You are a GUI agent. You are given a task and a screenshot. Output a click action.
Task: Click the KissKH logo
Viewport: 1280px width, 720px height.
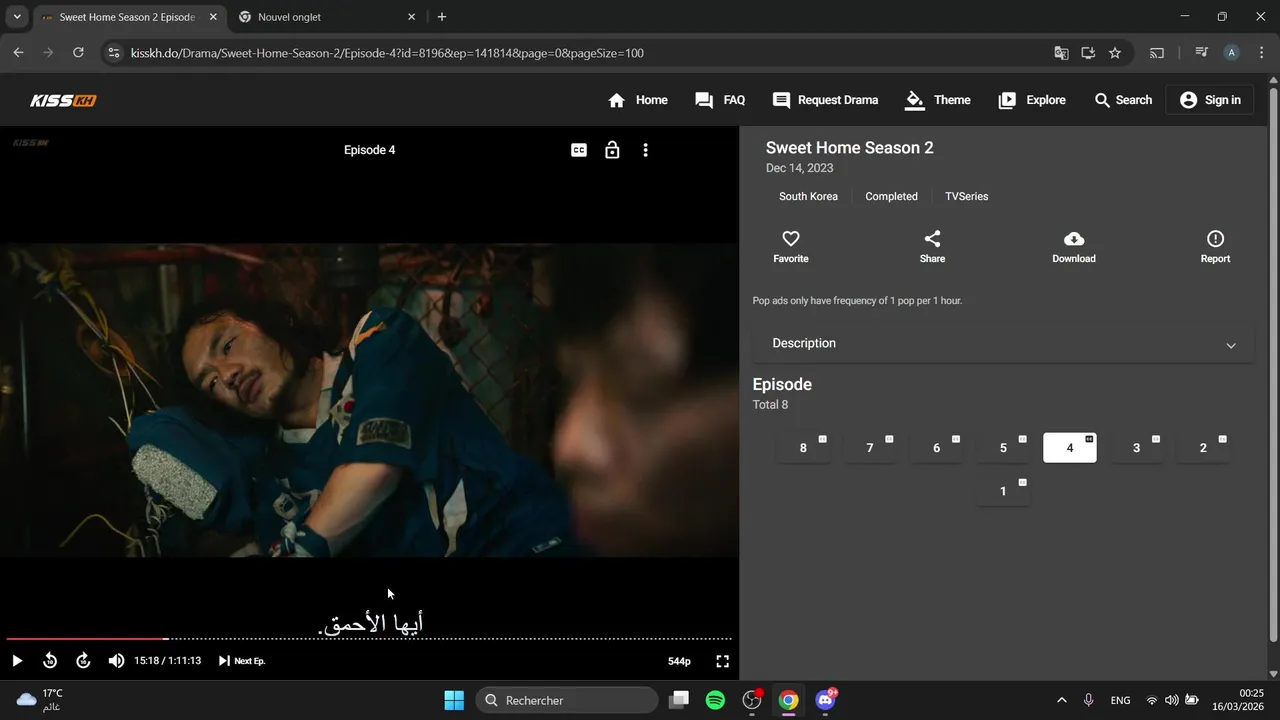[63, 100]
